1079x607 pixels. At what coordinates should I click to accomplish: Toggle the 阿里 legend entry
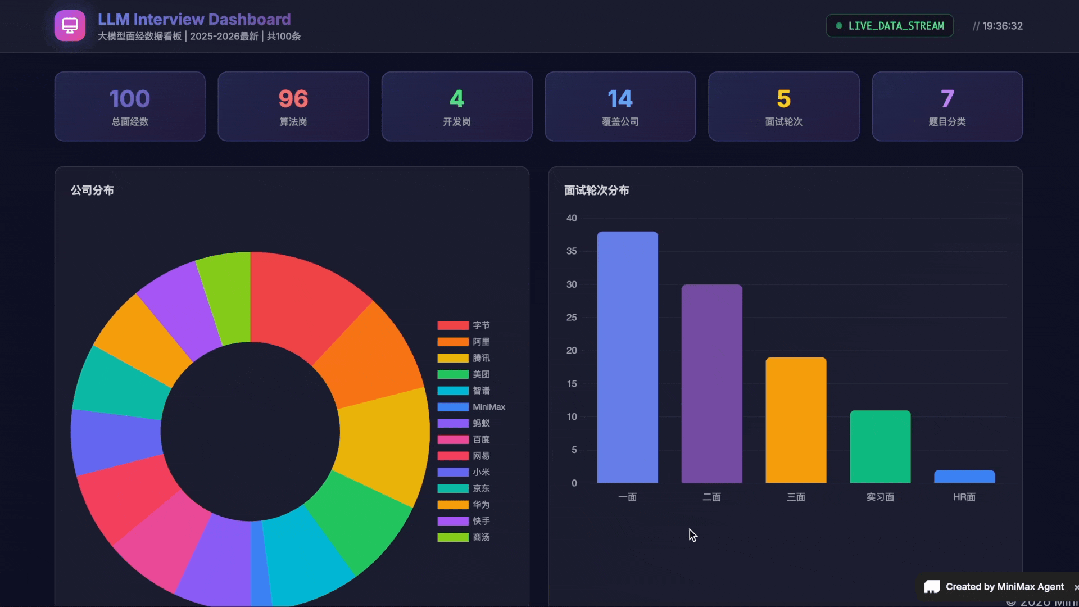coord(464,342)
